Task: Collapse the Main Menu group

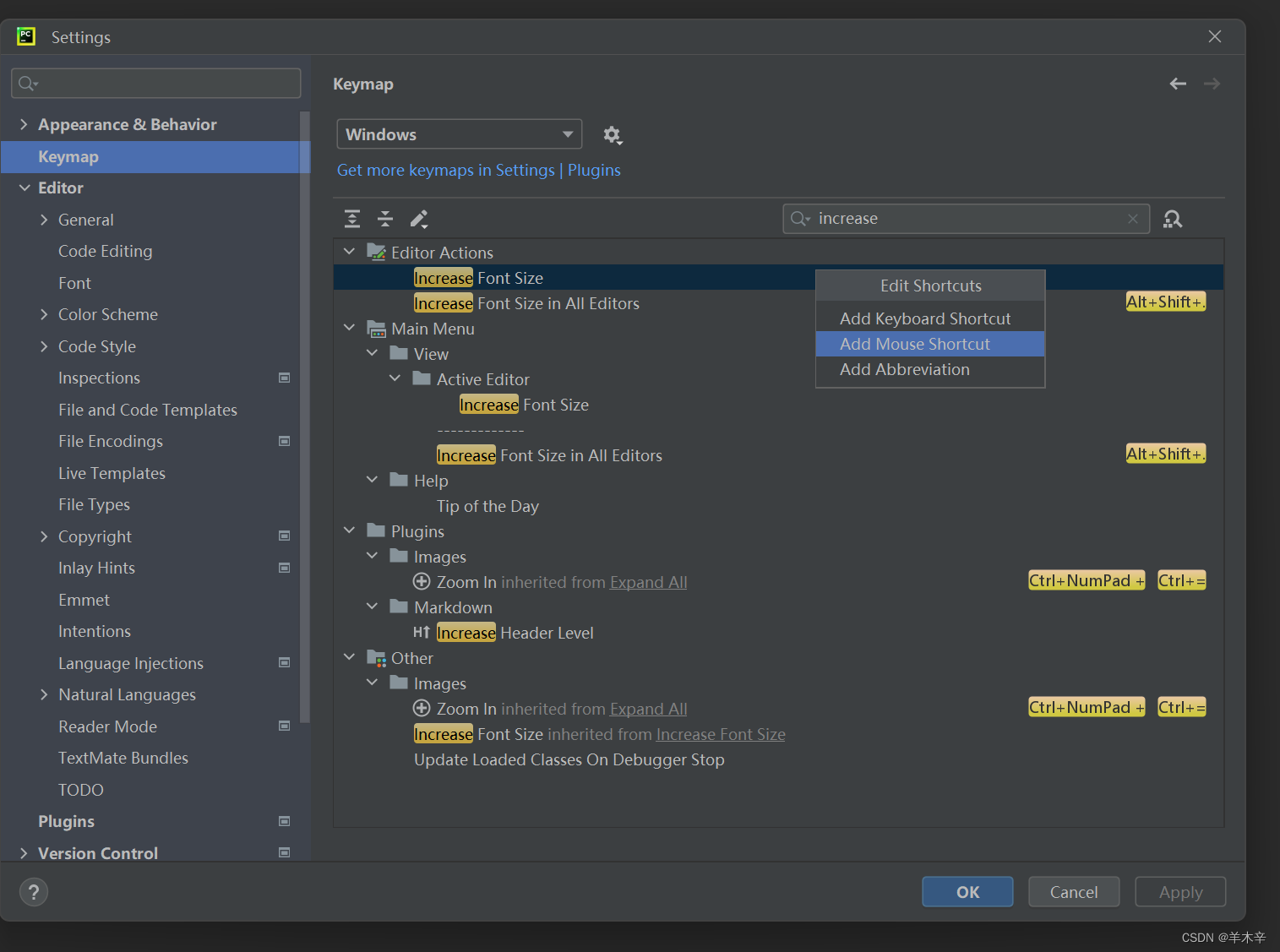Action: coord(349,328)
